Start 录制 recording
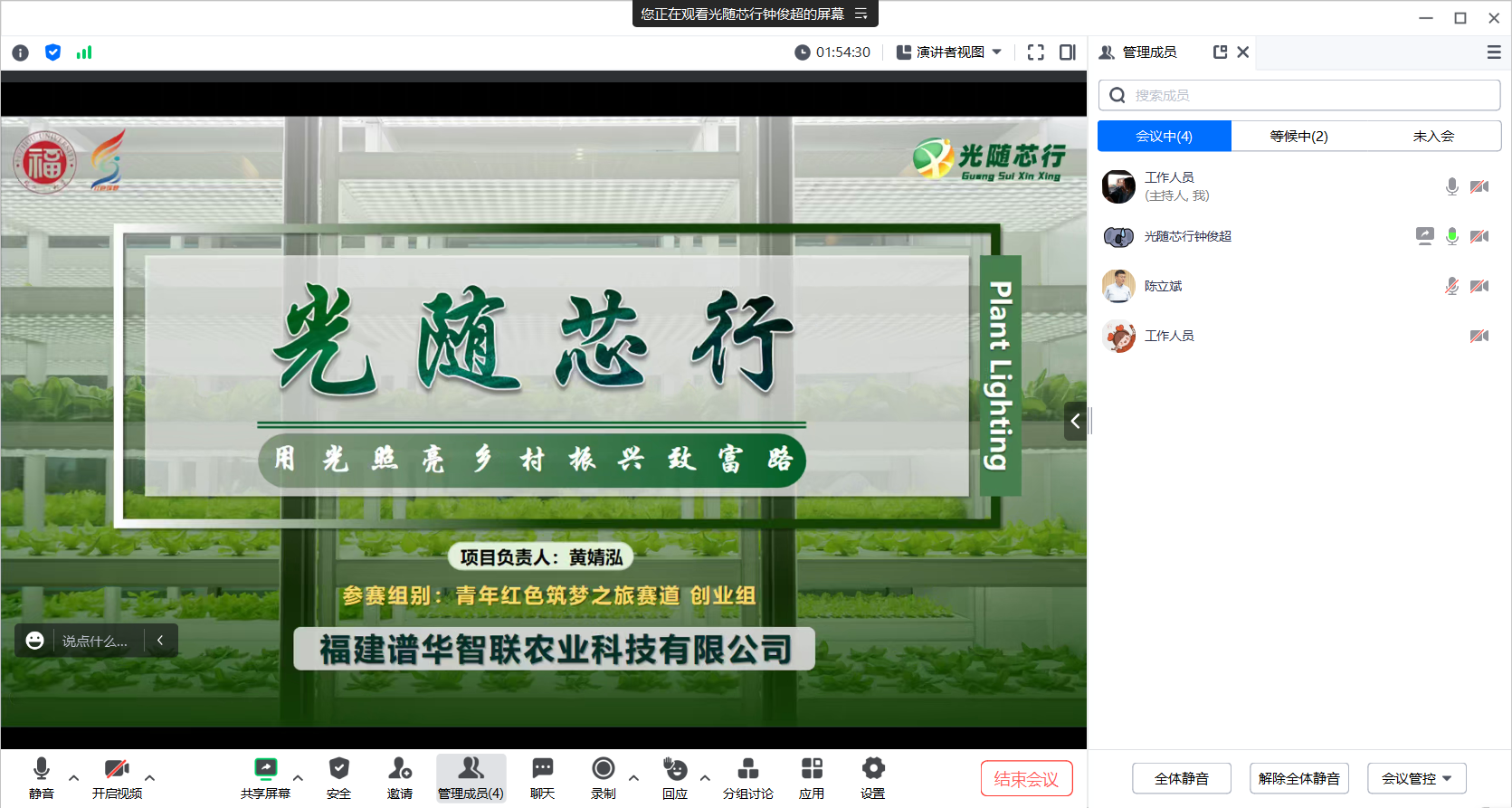The image size is (1512, 808). [603, 778]
